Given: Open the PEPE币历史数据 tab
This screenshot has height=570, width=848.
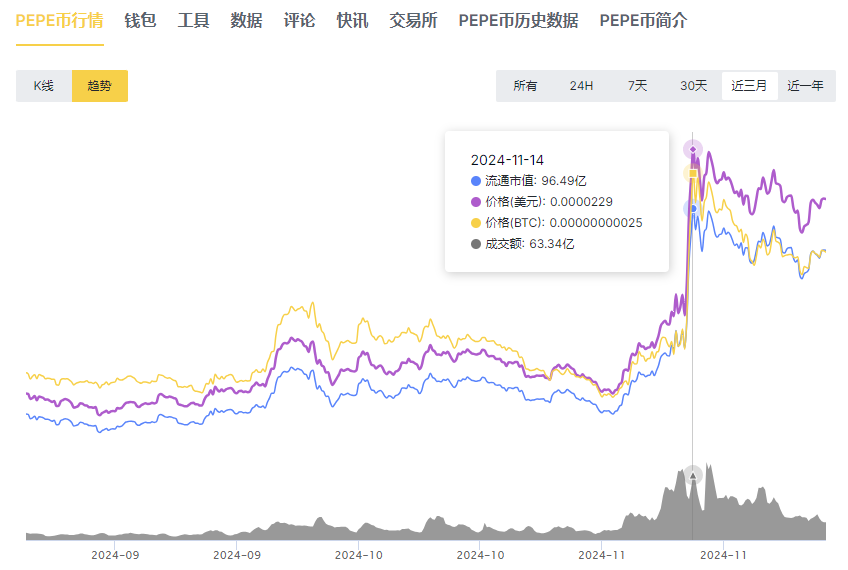Looking at the screenshot, I should (x=518, y=20).
